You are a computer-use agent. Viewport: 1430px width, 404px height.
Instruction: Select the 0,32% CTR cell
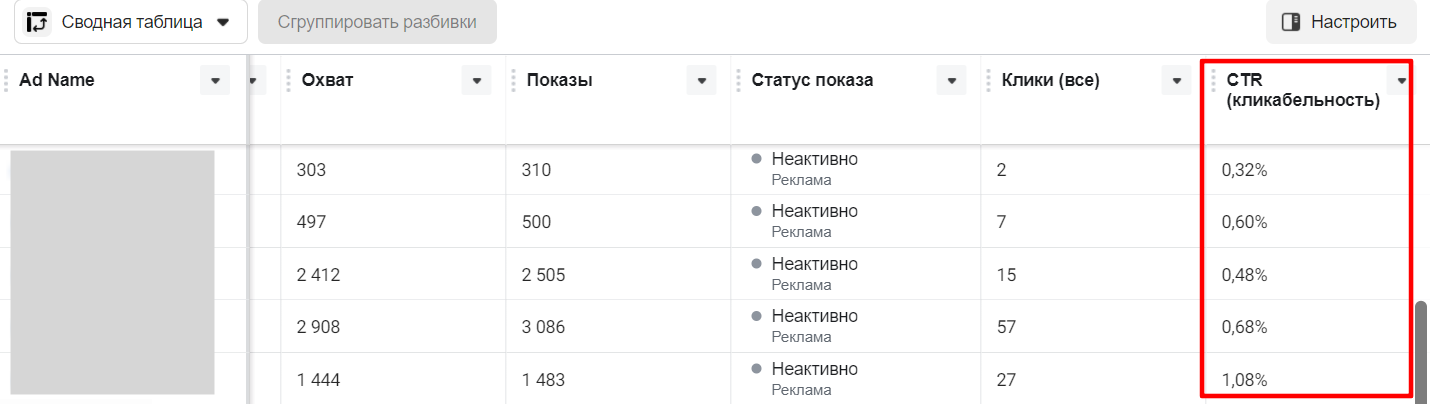(x=1244, y=170)
